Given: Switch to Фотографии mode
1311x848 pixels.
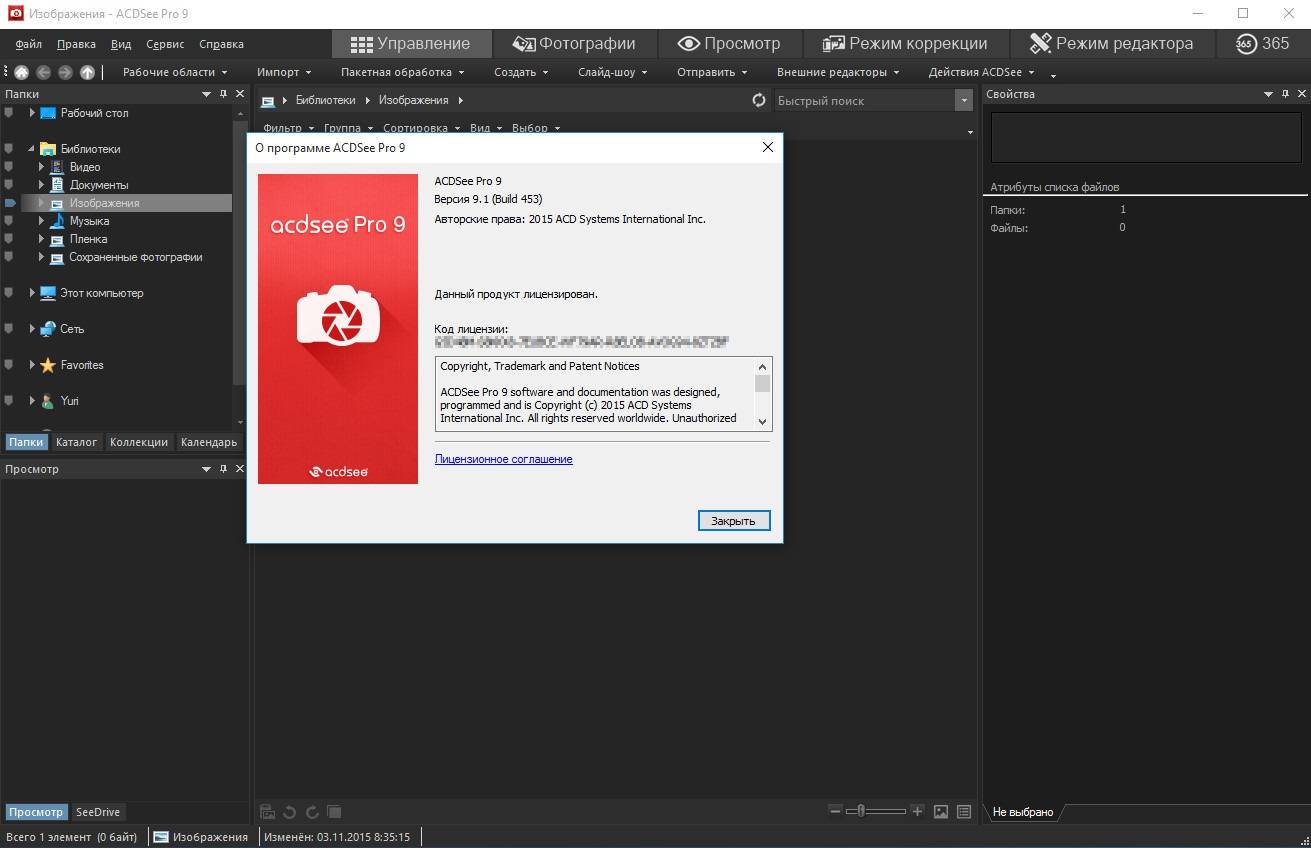Looking at the screenshot, I should point(574,44).
